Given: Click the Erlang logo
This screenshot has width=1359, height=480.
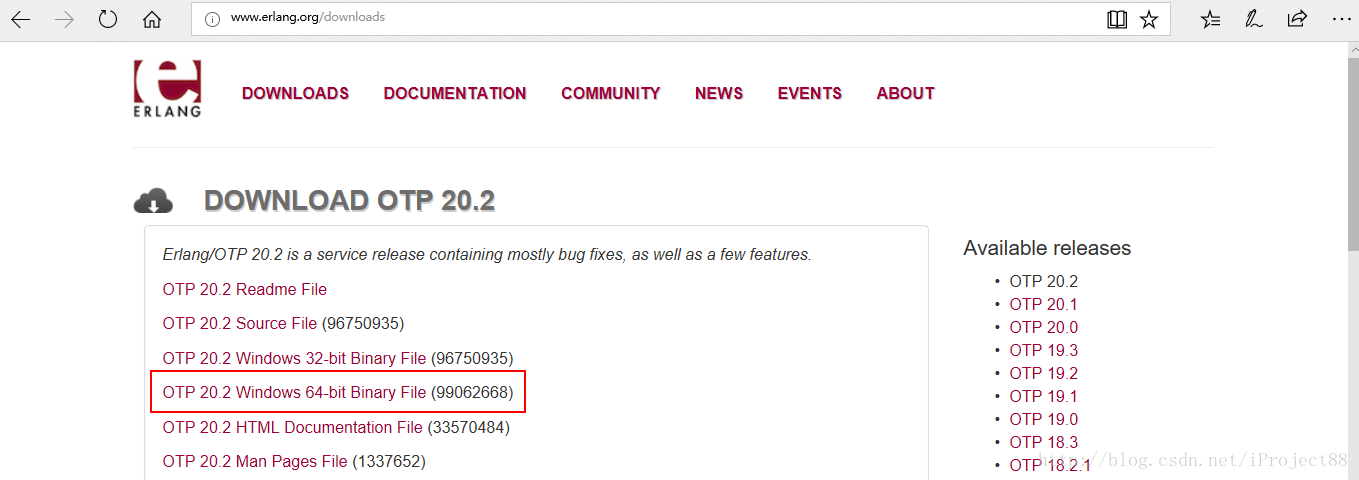Looking at the screenshot, I should coord(167,88).
